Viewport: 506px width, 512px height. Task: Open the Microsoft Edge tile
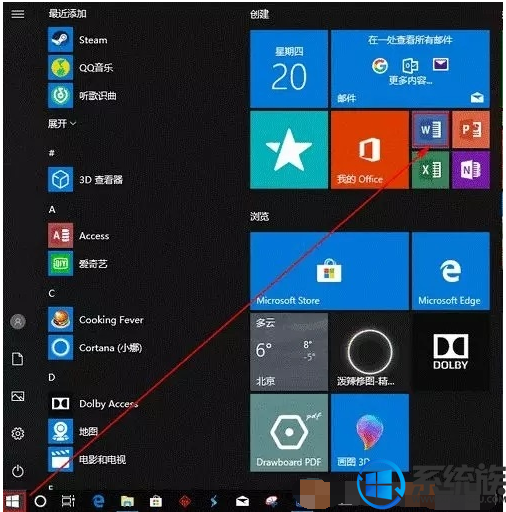point(451,271)
